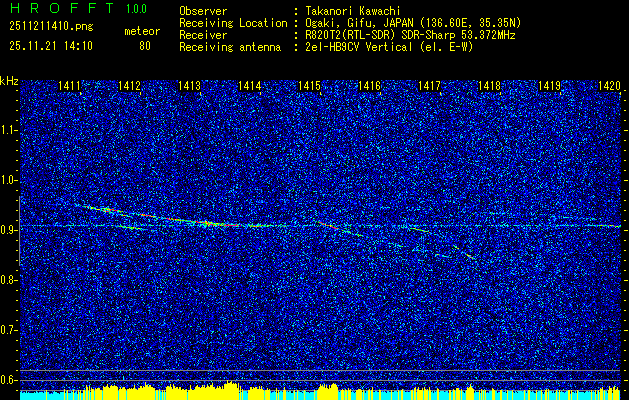Click frequency axis label 1.1
Image resolution: width=629 pixels, height=400 pixels.
(9, 130)
